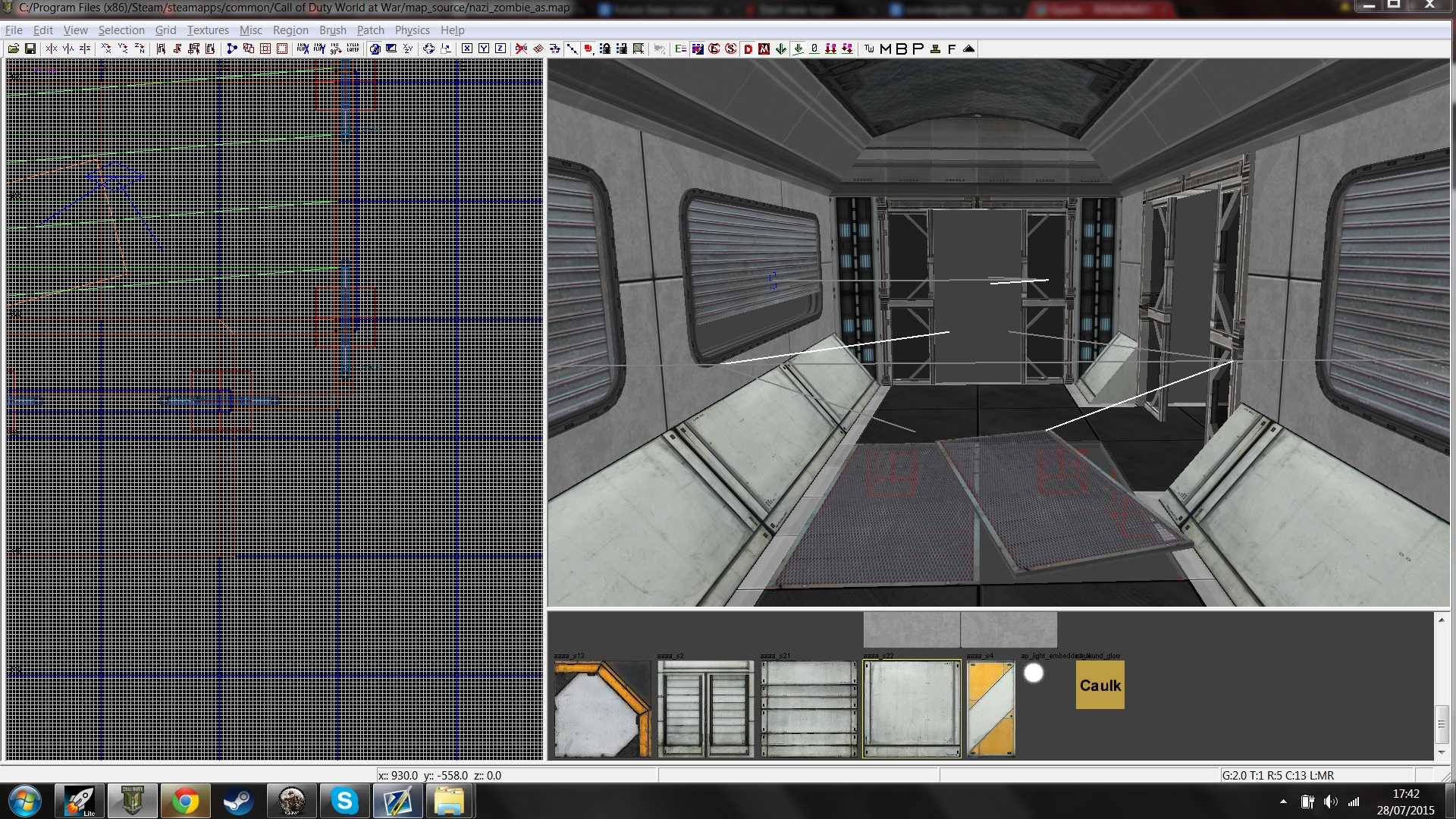Flip selection along X axis
This screenshot has width=1456, height=819.
pos(52,49)
